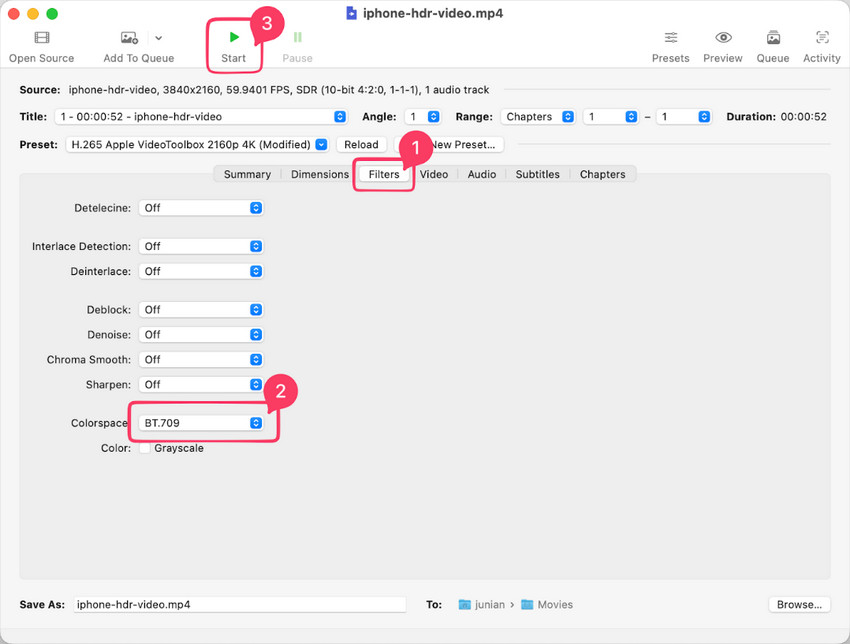
Task: Change the Denoise filter dropdown
Action: click(x=201, y=335)
